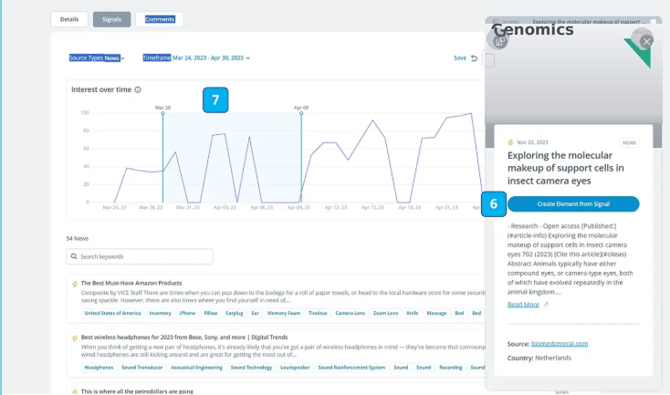Select the Earplug tag

click(234, 313)
